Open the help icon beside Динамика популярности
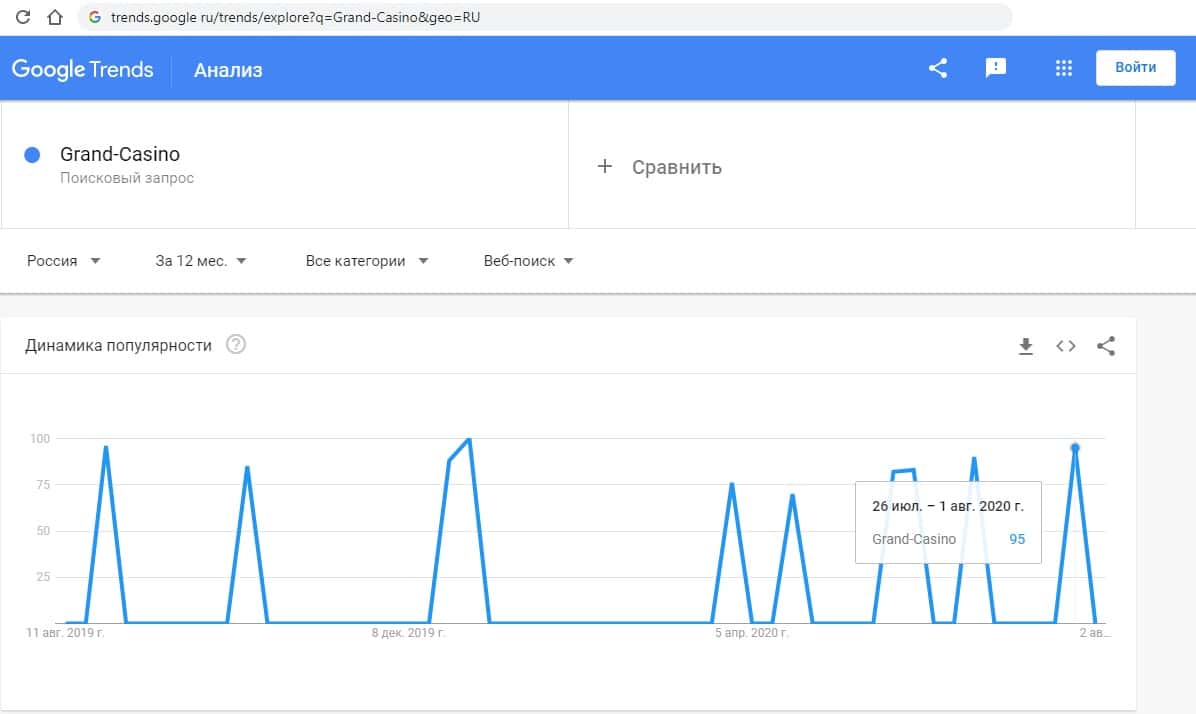This screenshot has height=714, width=1196. click(236, 345)
